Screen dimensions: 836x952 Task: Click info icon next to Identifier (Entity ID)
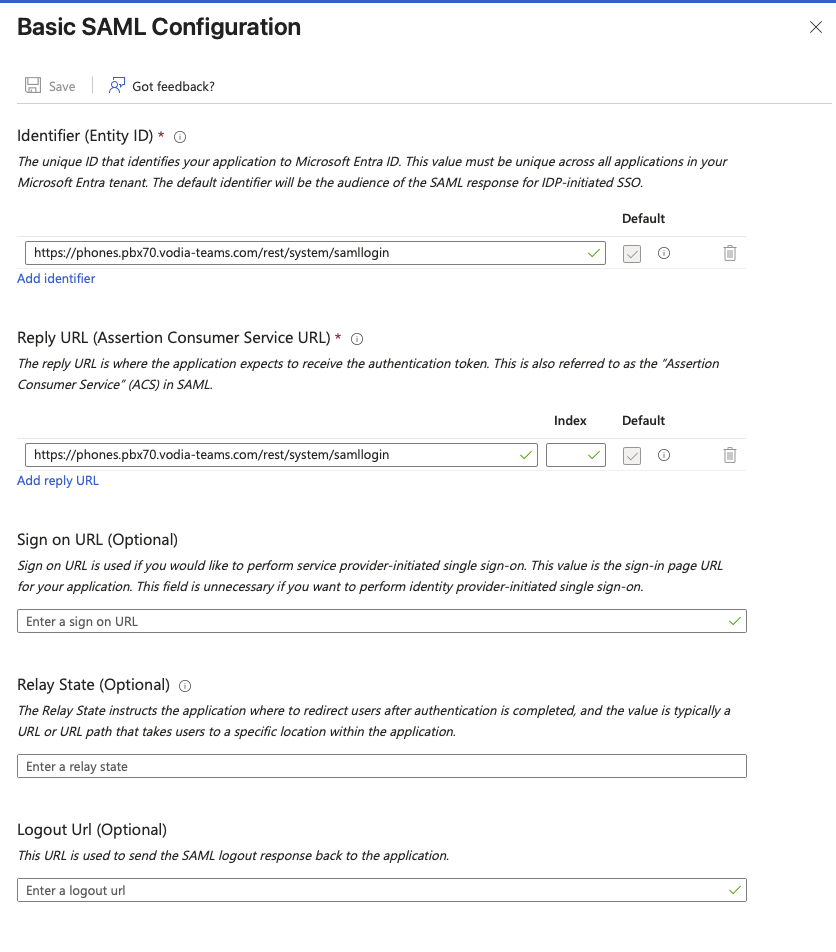click(x=180, y=137)
